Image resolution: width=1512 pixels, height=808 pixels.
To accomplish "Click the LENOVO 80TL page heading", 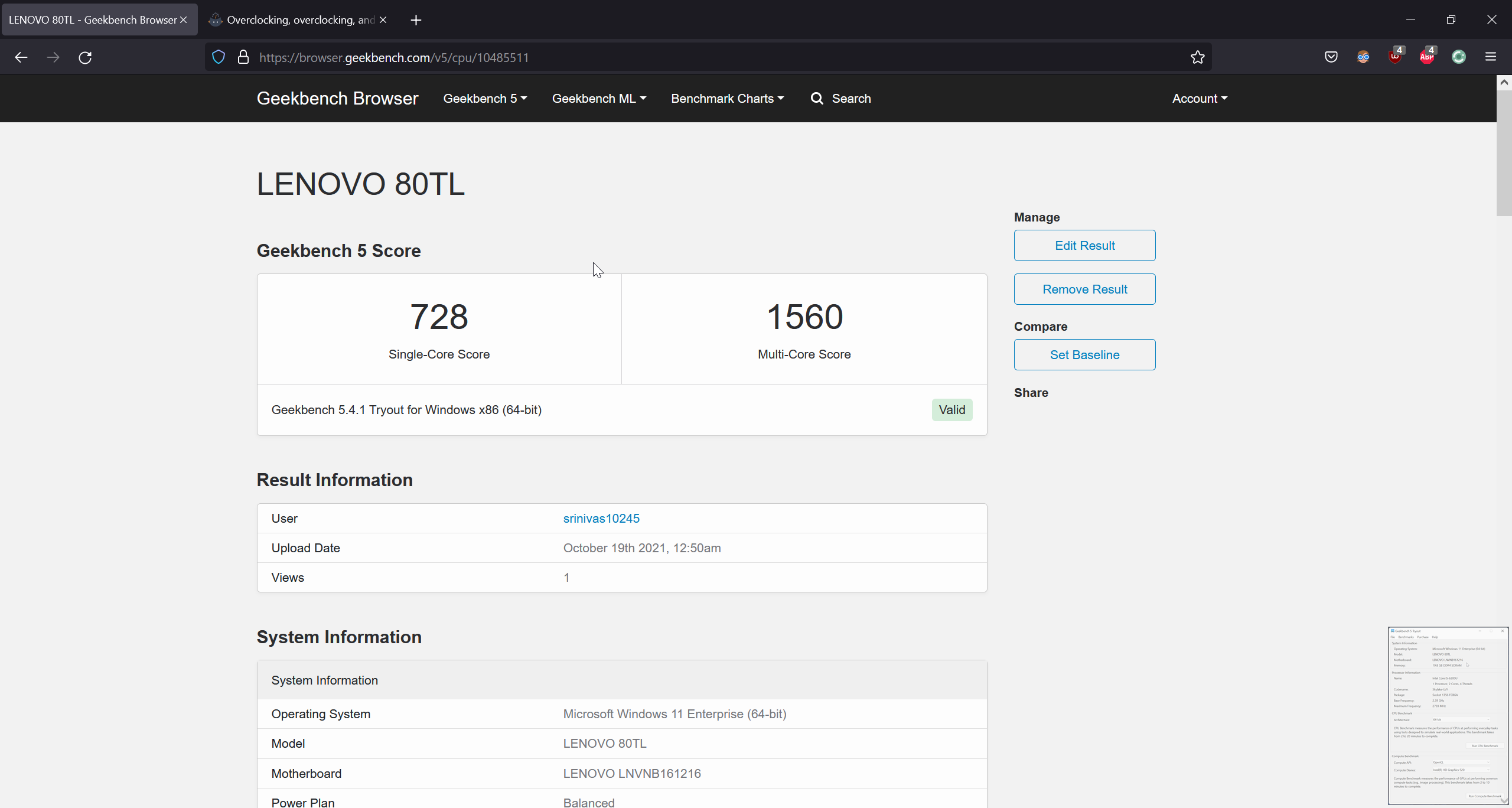I will (361, 184).
